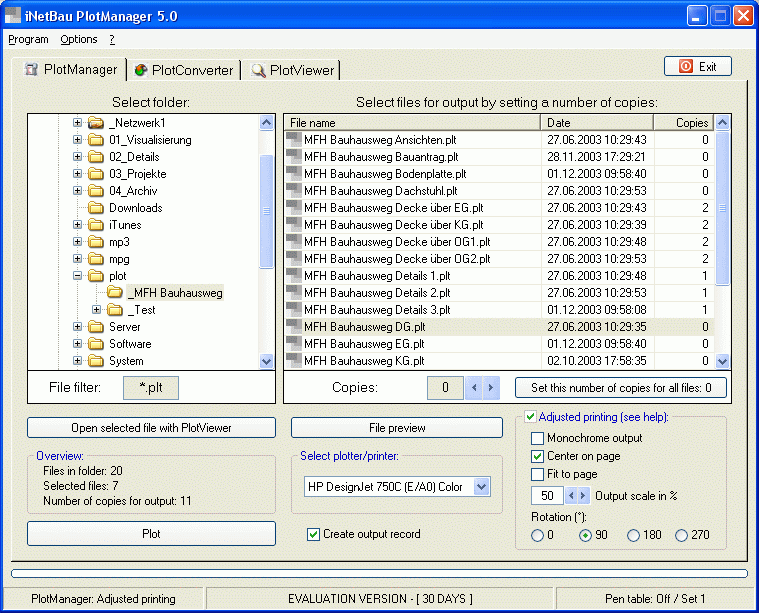Expand the _Netzwerk1 tree node

(x=77, y=123)
